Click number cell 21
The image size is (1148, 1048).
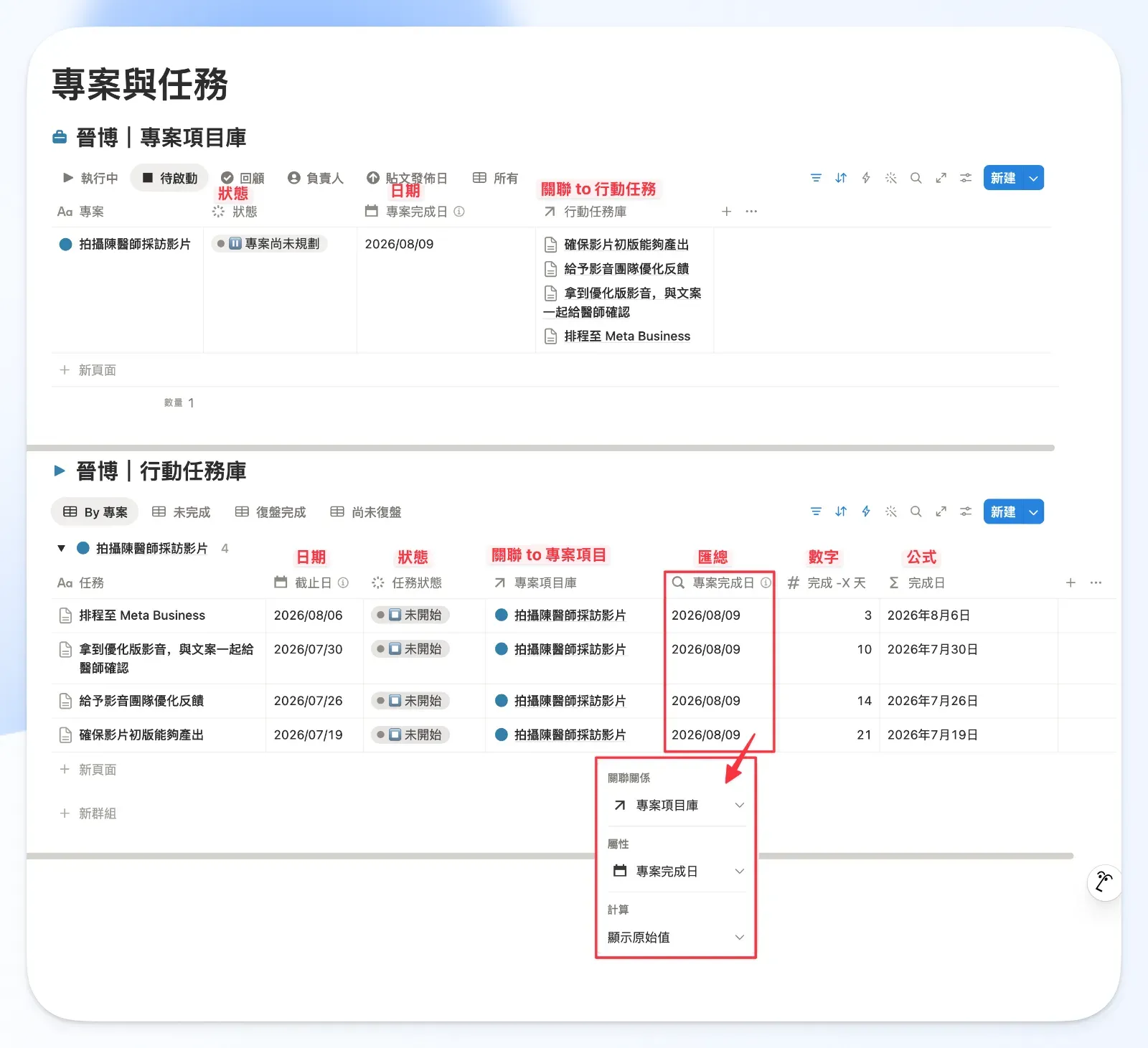pos(864,735)
